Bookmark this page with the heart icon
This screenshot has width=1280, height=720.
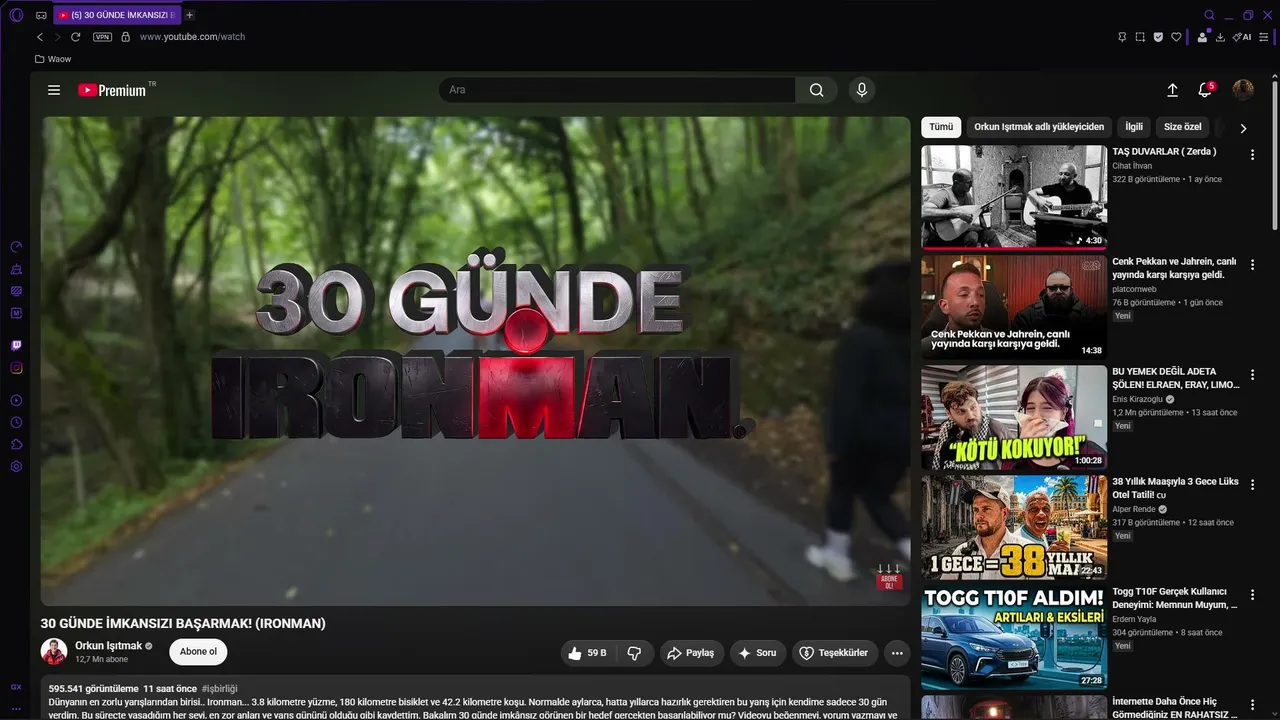1176,37
